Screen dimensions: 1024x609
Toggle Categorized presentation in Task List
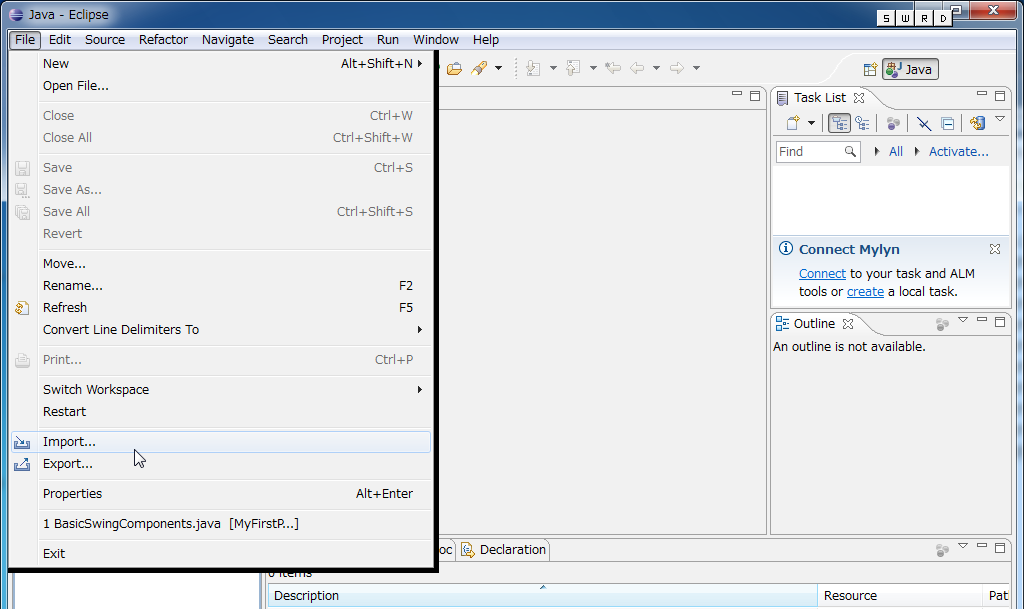[839, 123]
